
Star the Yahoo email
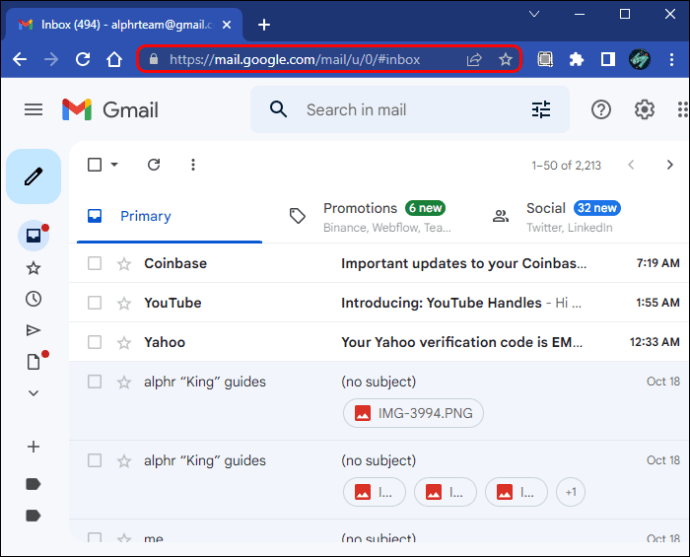pyautogui.click(x=124, y=342)
